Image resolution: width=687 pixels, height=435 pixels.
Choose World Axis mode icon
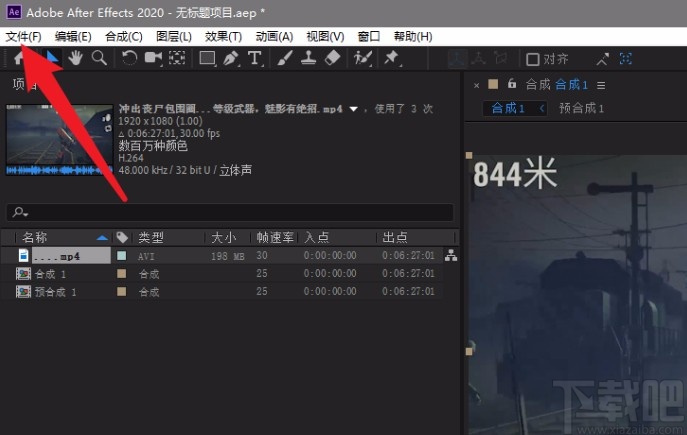[478, 58]
